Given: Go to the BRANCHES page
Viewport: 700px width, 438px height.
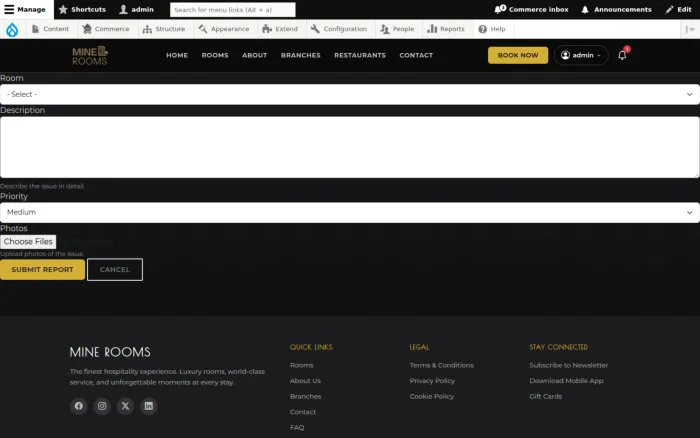Looking at the screenshot, I should coord(300,55).
